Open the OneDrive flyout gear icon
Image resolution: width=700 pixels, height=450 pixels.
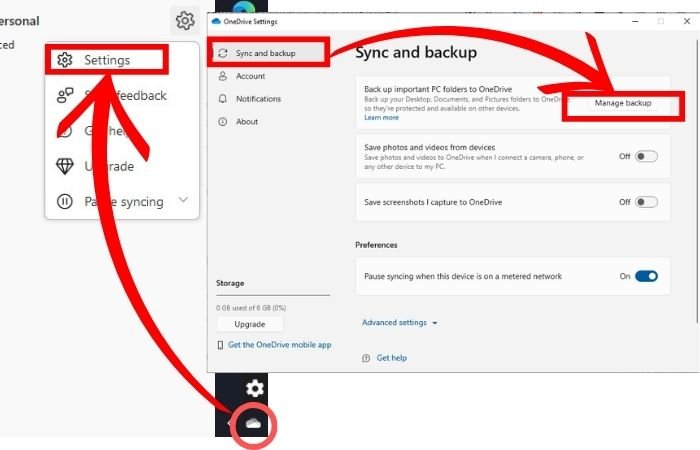pos(185,21)
